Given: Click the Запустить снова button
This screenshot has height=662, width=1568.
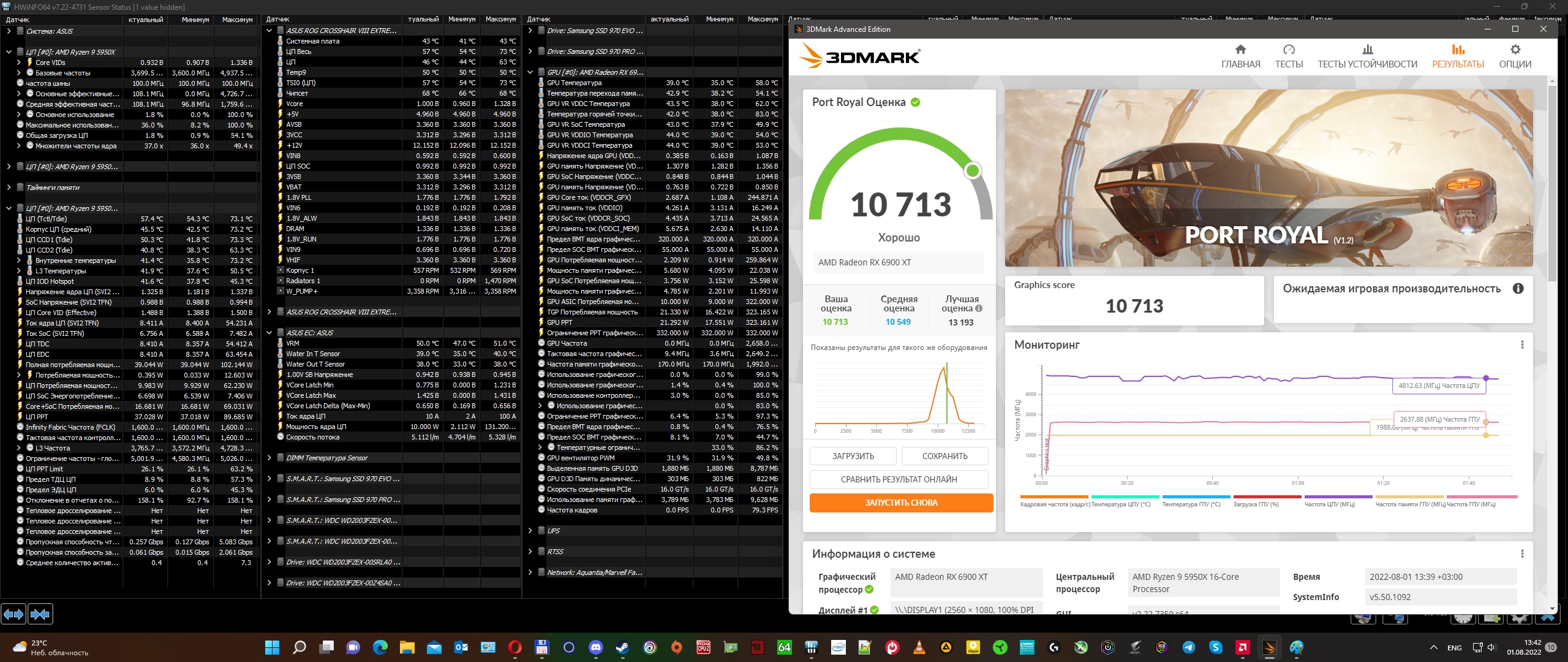Looking at the screenshot, I should click(901, 503).
